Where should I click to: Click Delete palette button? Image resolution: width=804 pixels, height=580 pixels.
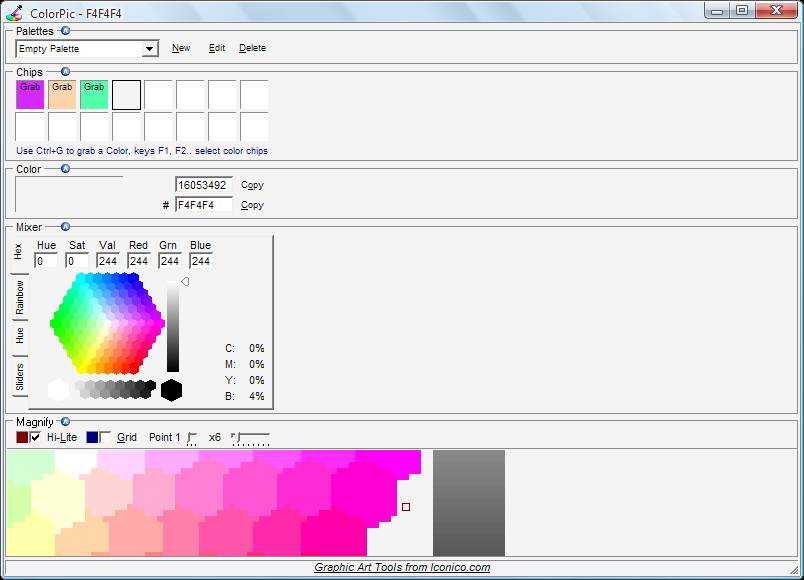point(252,48)
